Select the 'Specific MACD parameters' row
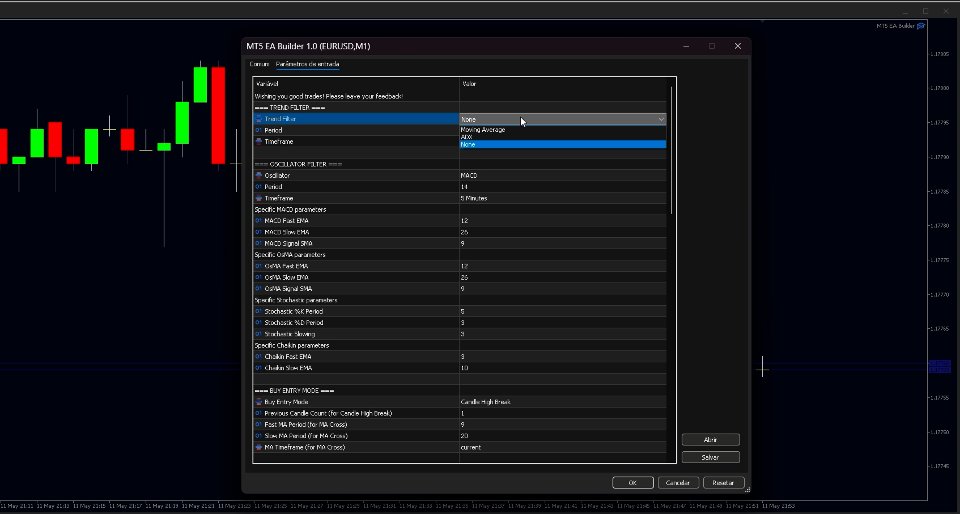 click(x=460, y=210)
